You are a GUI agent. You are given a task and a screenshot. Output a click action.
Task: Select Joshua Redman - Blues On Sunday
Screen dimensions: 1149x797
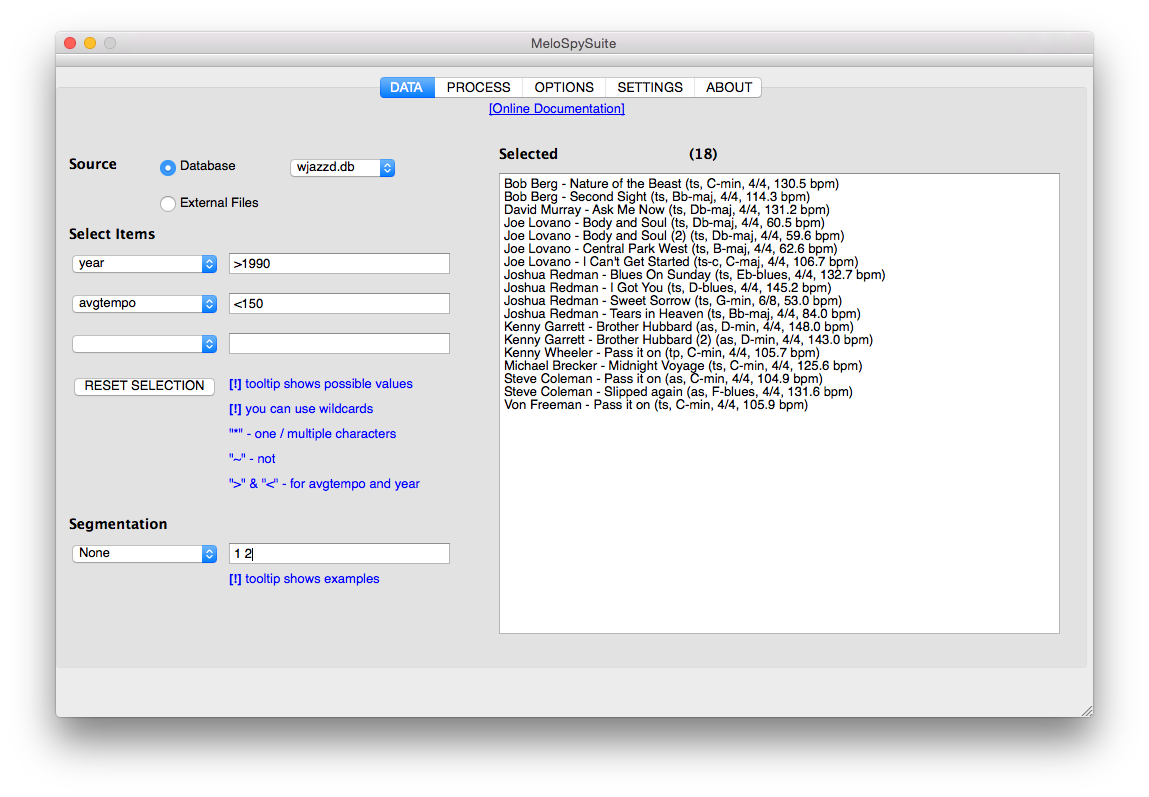click(x=695, y=275)
